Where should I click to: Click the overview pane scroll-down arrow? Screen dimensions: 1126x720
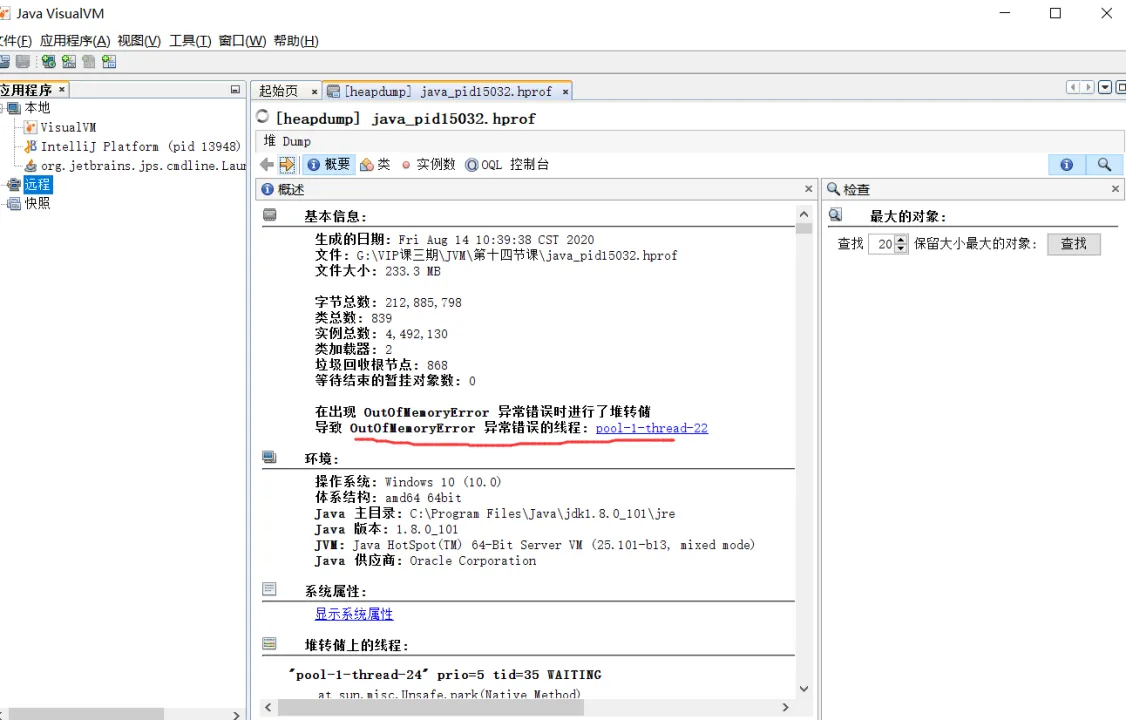point(804,689)
